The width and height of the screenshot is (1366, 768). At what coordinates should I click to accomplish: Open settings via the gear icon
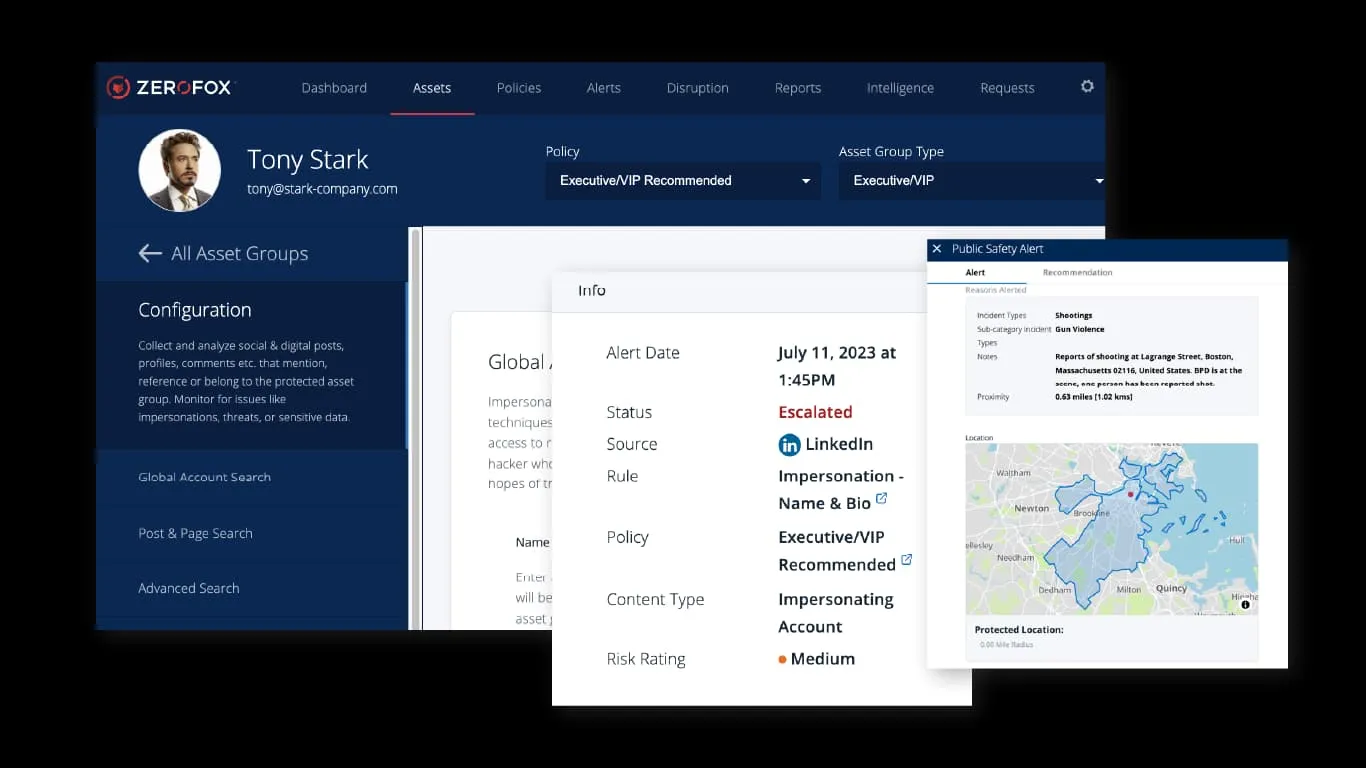[x=1087, y=87]
